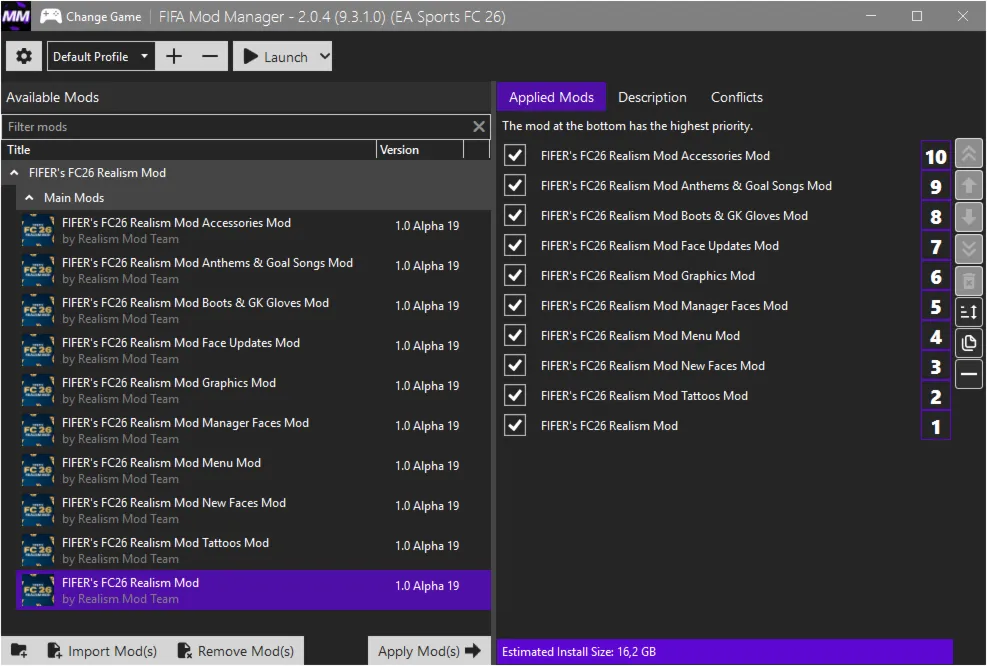The height and width of the screenshot is (666, 987).
Task: Delete selected applied mod with trash icon
Action: [969, 281]
